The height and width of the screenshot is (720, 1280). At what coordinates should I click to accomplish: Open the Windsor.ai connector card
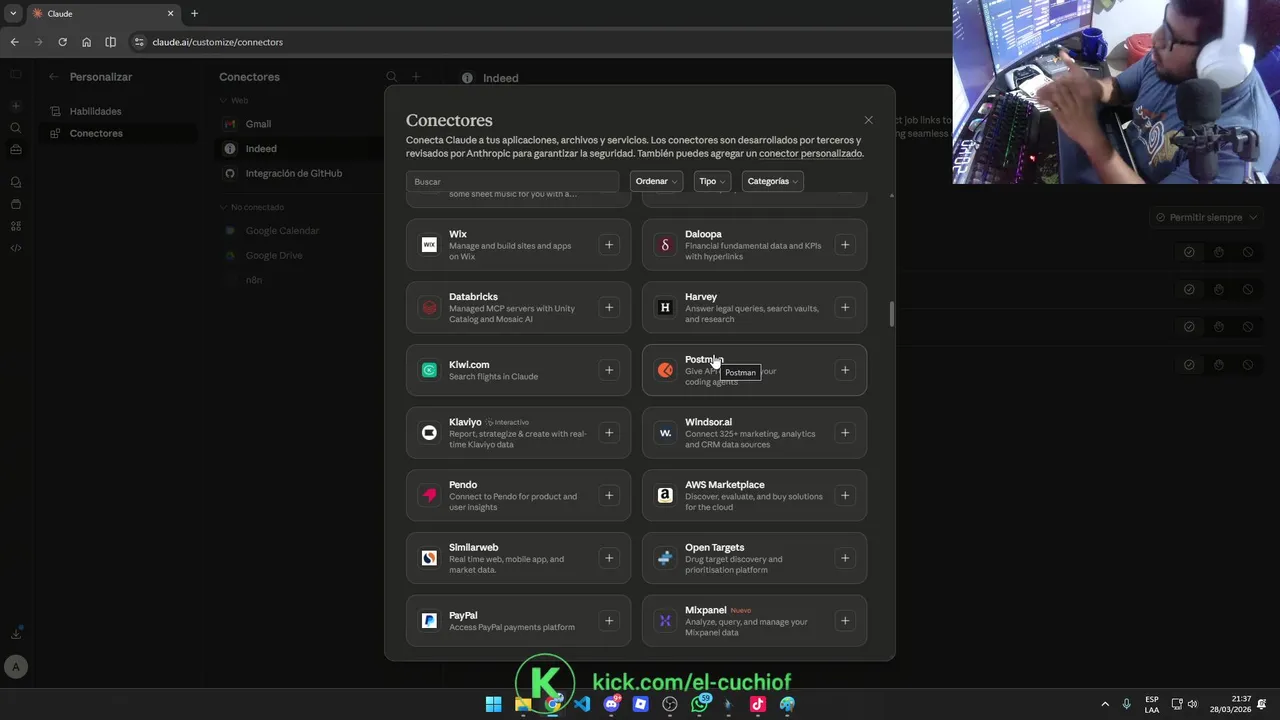point(754,433)
